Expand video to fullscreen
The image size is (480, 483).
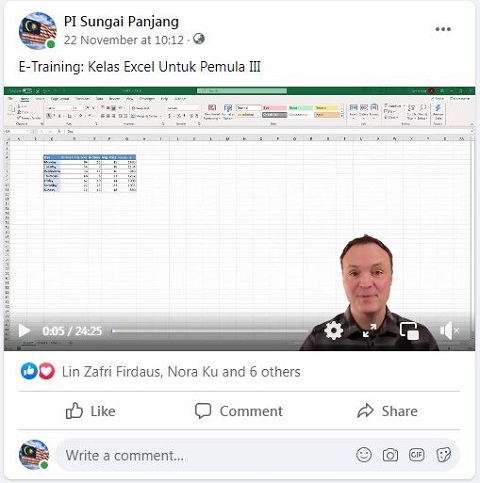[370, 331]
